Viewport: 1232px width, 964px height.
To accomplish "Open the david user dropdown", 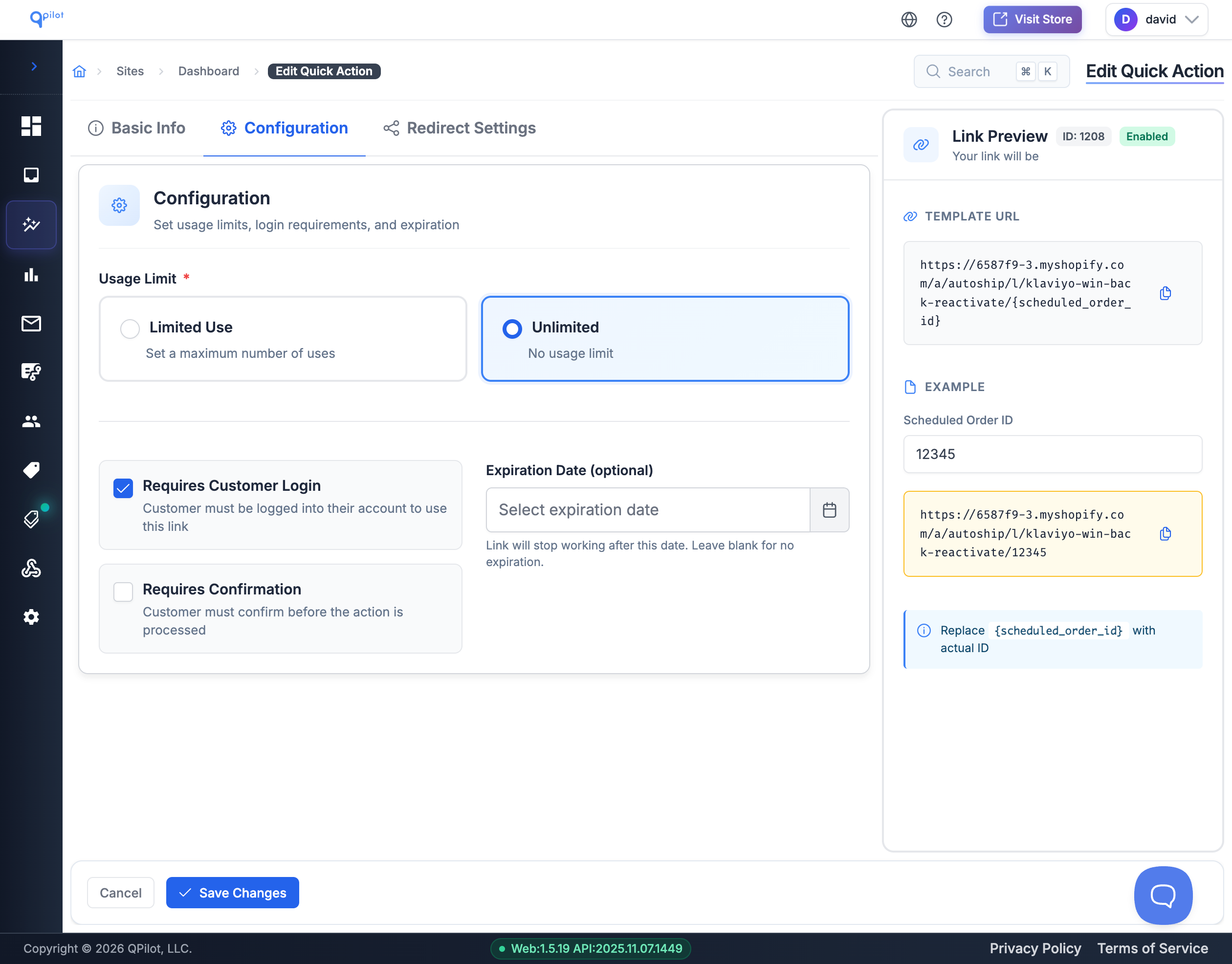I will pyautogui.click(x=1156, y=19).
